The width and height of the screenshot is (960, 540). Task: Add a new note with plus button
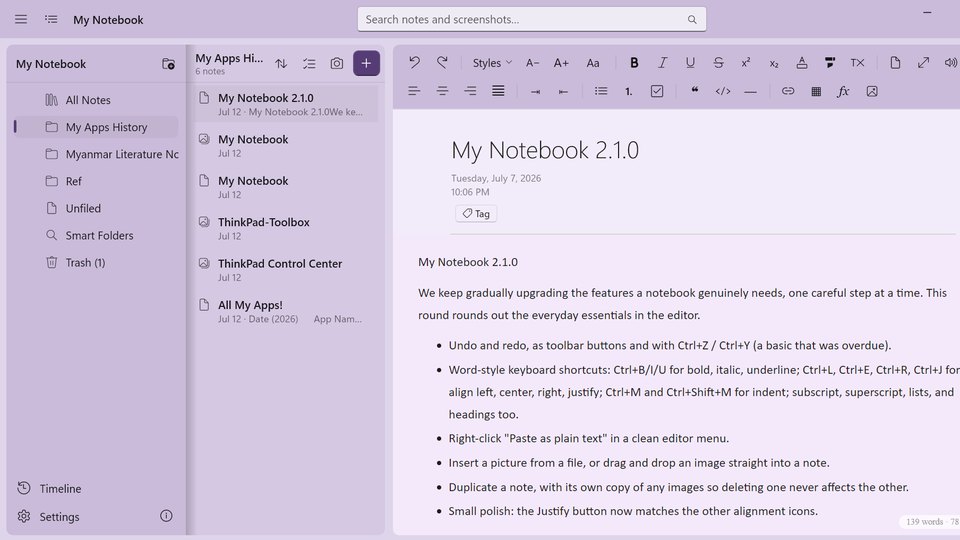coord(366,63)
